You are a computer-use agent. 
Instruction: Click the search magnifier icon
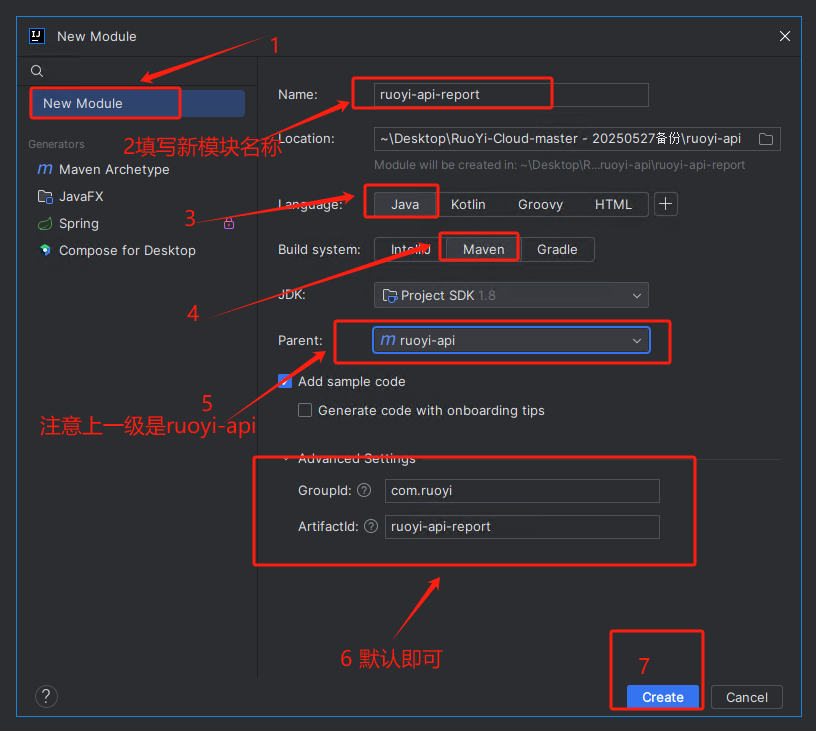tap(36, 71)
